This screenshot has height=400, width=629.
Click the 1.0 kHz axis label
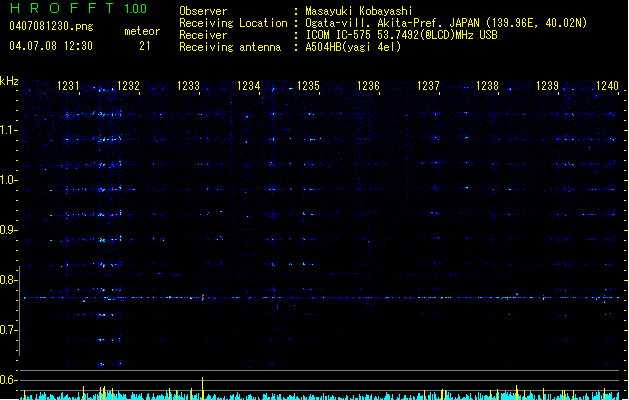8,180
